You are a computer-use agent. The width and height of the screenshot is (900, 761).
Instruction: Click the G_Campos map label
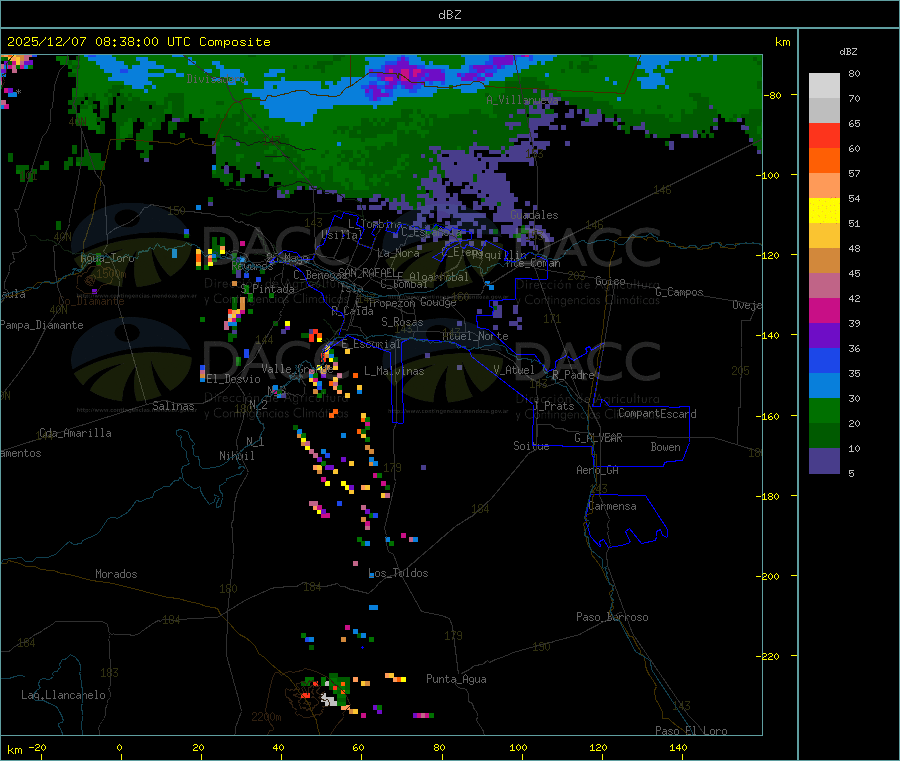[x=679, y=292]
